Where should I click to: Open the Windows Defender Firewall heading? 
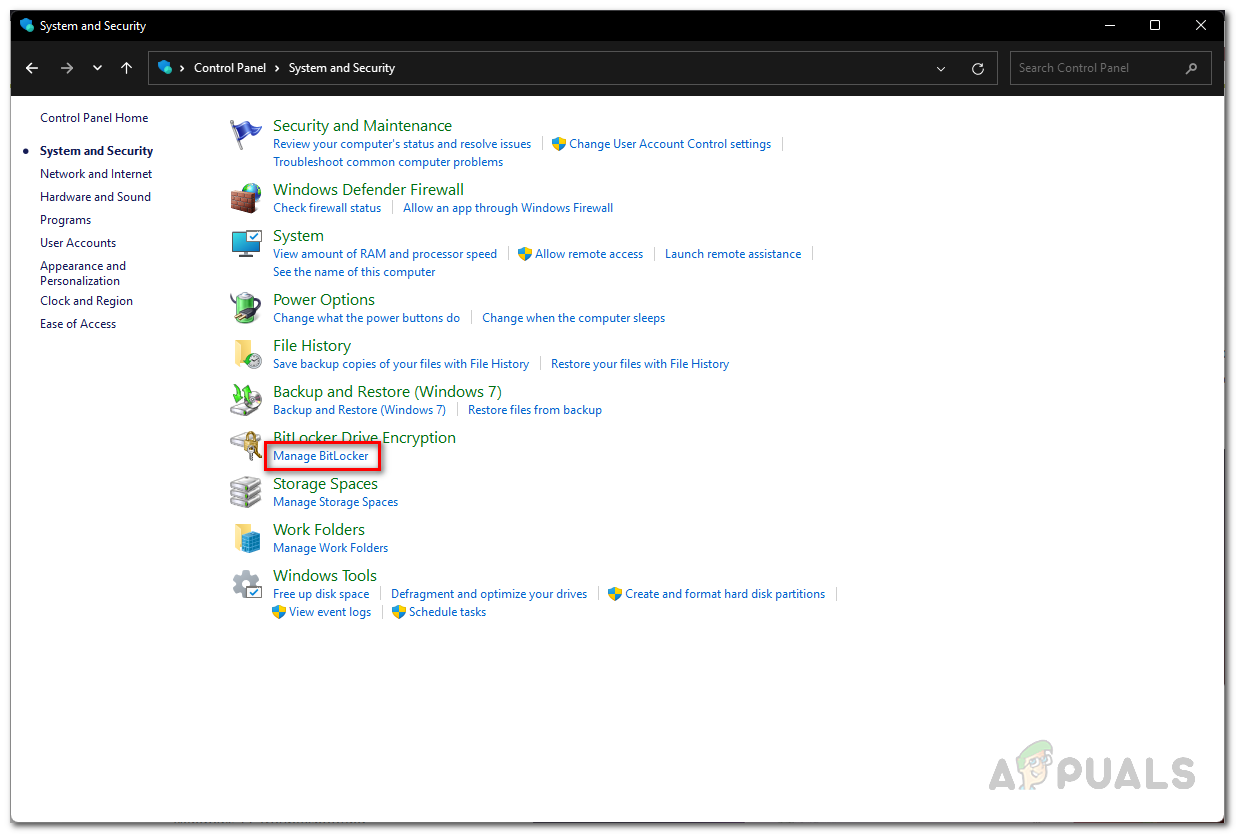368,190
